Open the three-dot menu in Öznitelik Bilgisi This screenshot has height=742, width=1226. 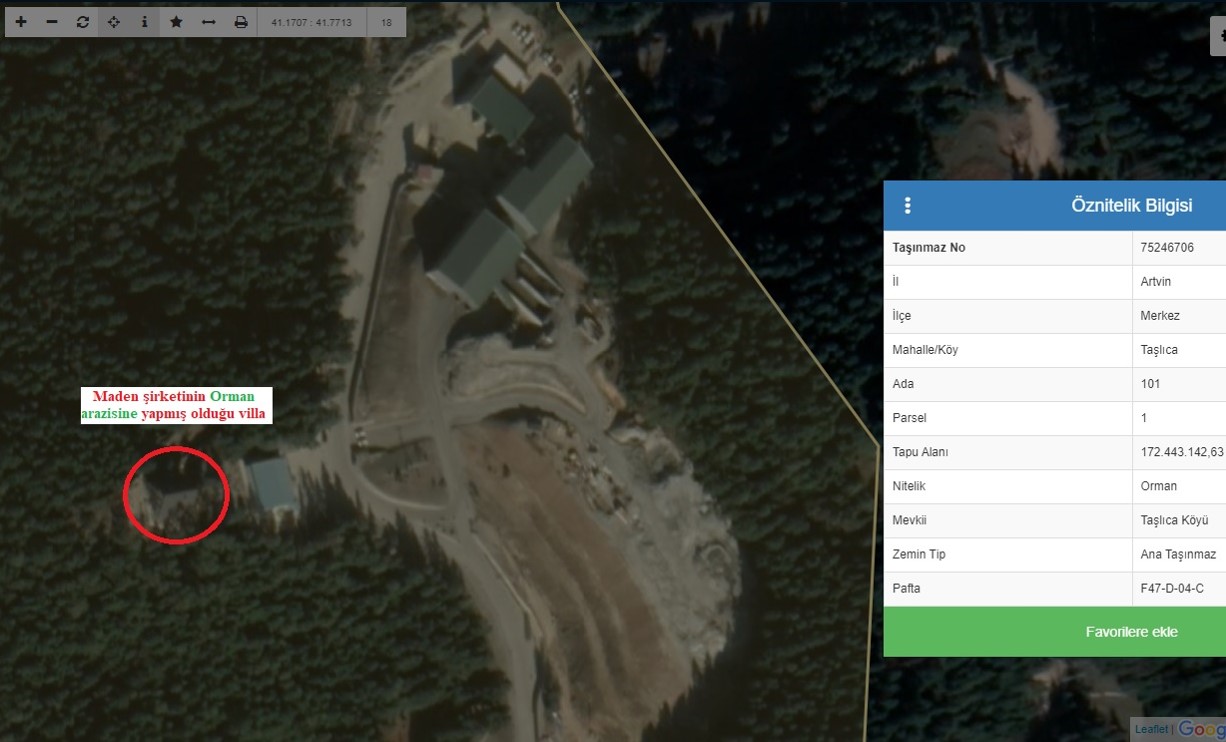[x=908, y=206]
